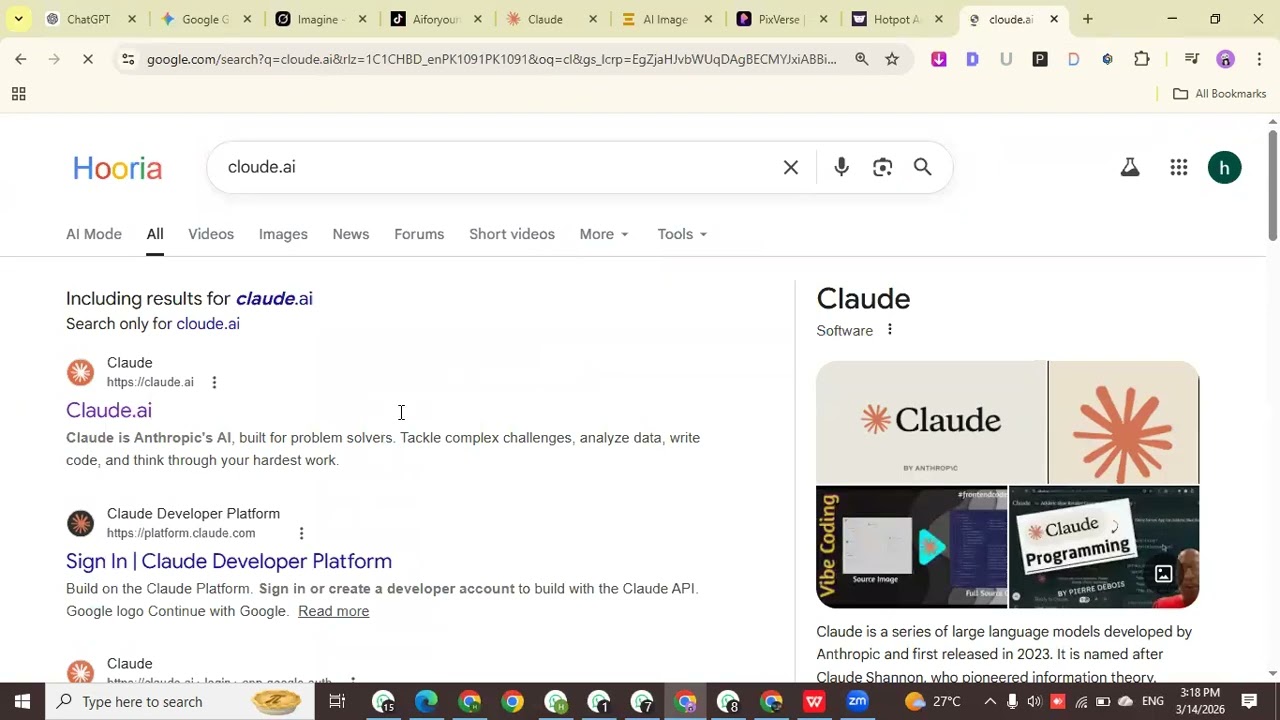Screen dimensions: 1280x720
Task: Open the Short videos tab
Action: (x=512, y=234)
